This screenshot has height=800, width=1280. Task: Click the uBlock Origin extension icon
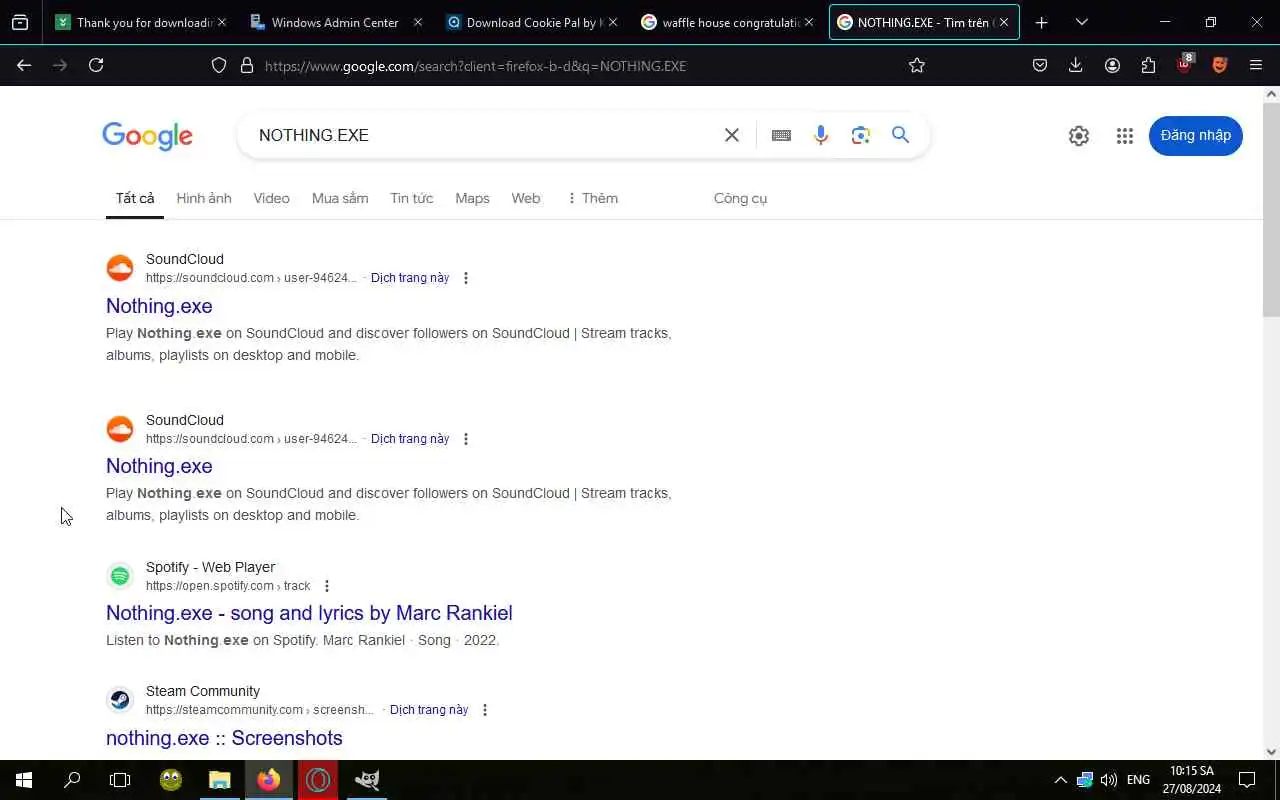pos(1184,65)
